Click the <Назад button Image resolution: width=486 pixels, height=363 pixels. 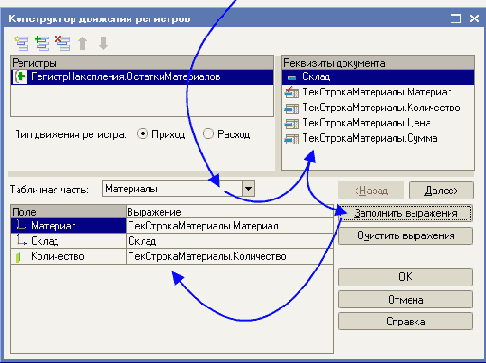click(x=371, y=190)
